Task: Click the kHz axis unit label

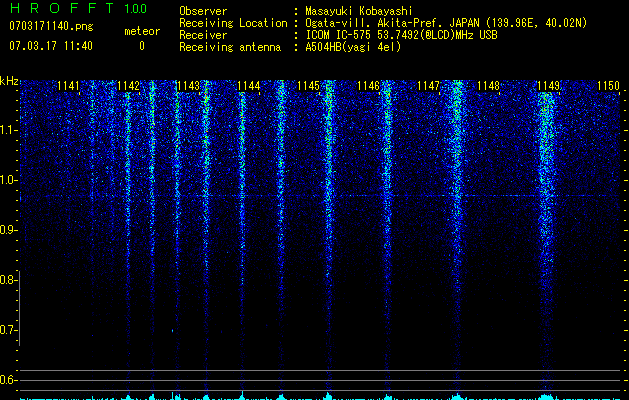Action: coord(9,81)
